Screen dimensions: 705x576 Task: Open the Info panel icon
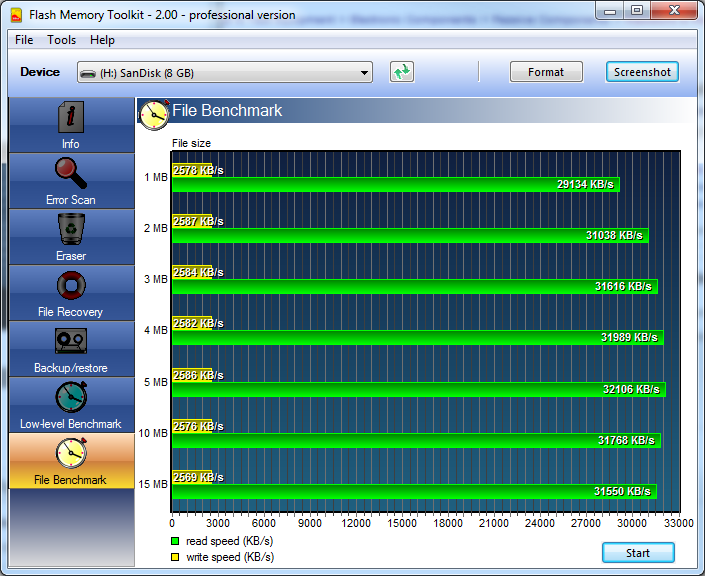[x=70, y=118]
